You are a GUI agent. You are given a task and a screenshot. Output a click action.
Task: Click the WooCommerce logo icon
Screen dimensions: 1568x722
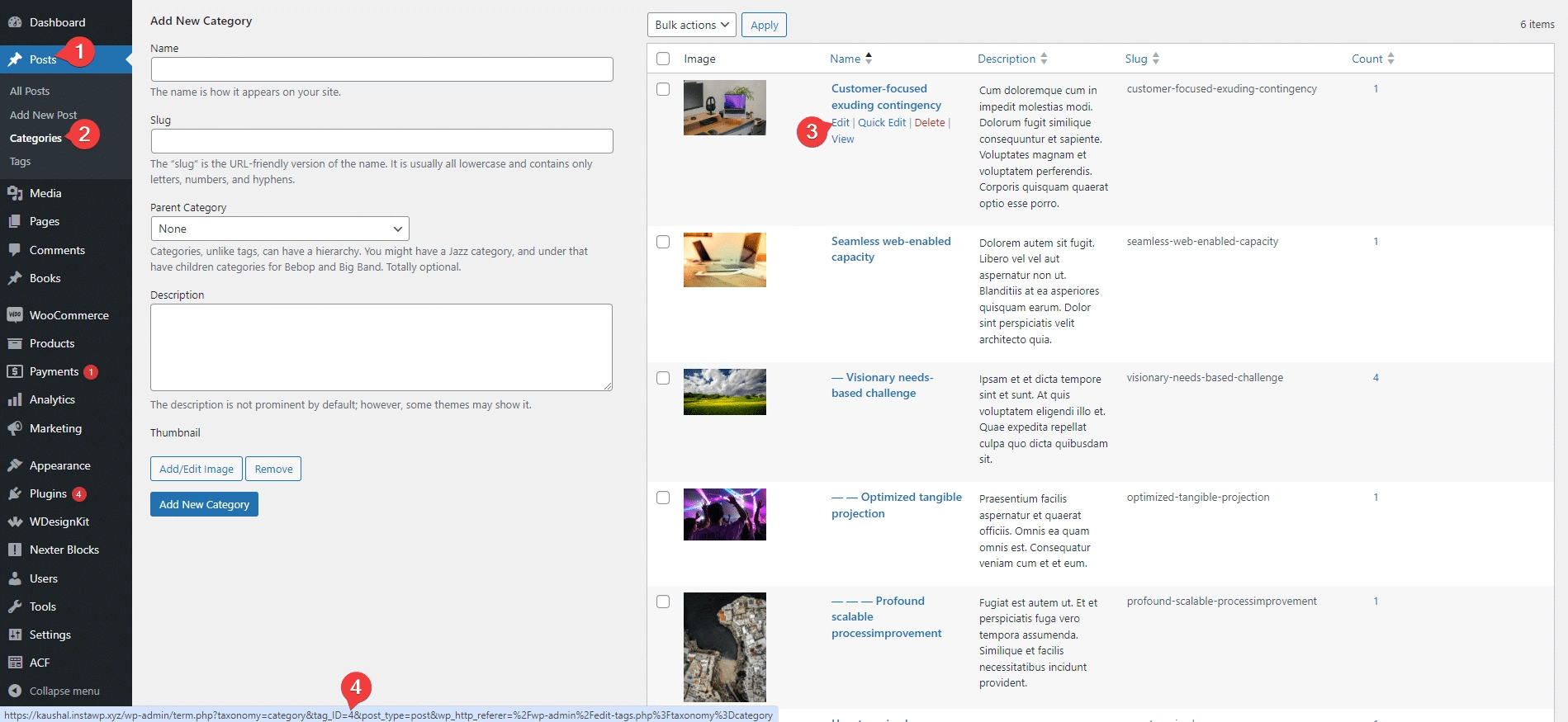pos(15,315)
